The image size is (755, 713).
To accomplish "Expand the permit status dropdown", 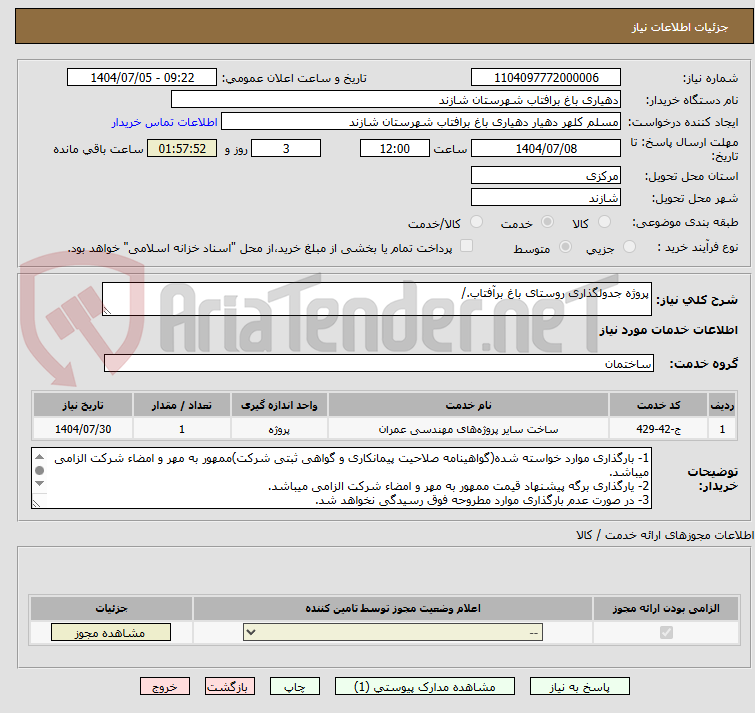I will coord(394,633).
